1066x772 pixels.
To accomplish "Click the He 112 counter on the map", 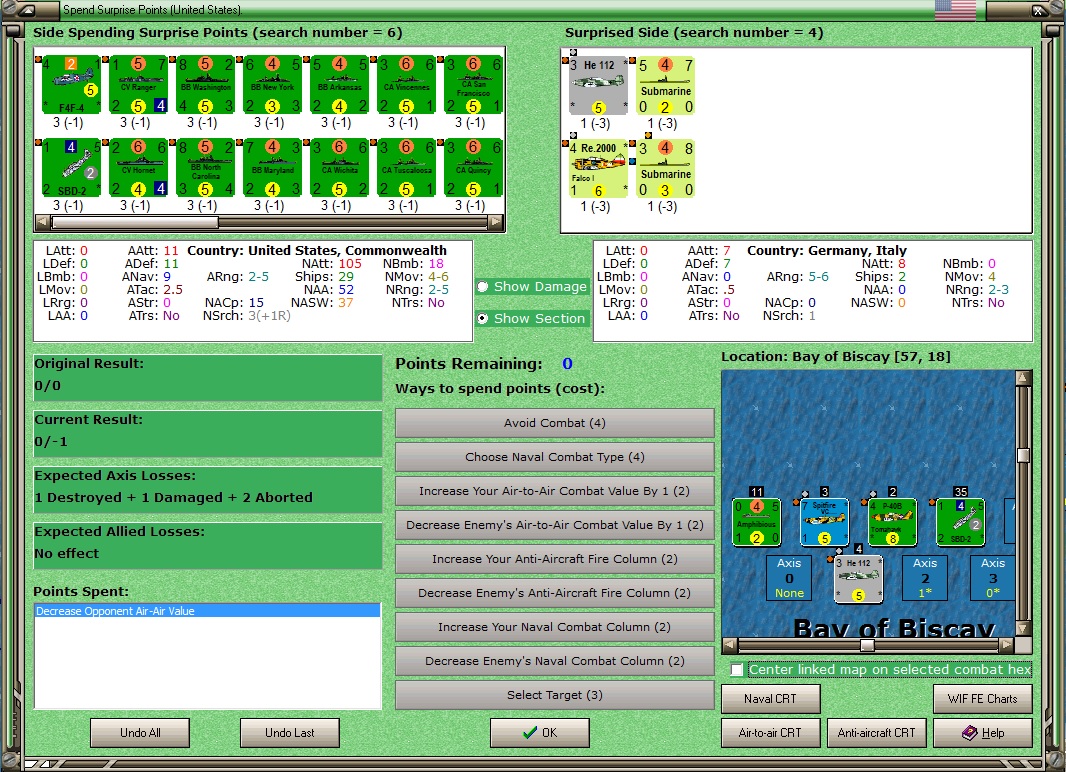I will pyautogui.click(x=858, y=579).
